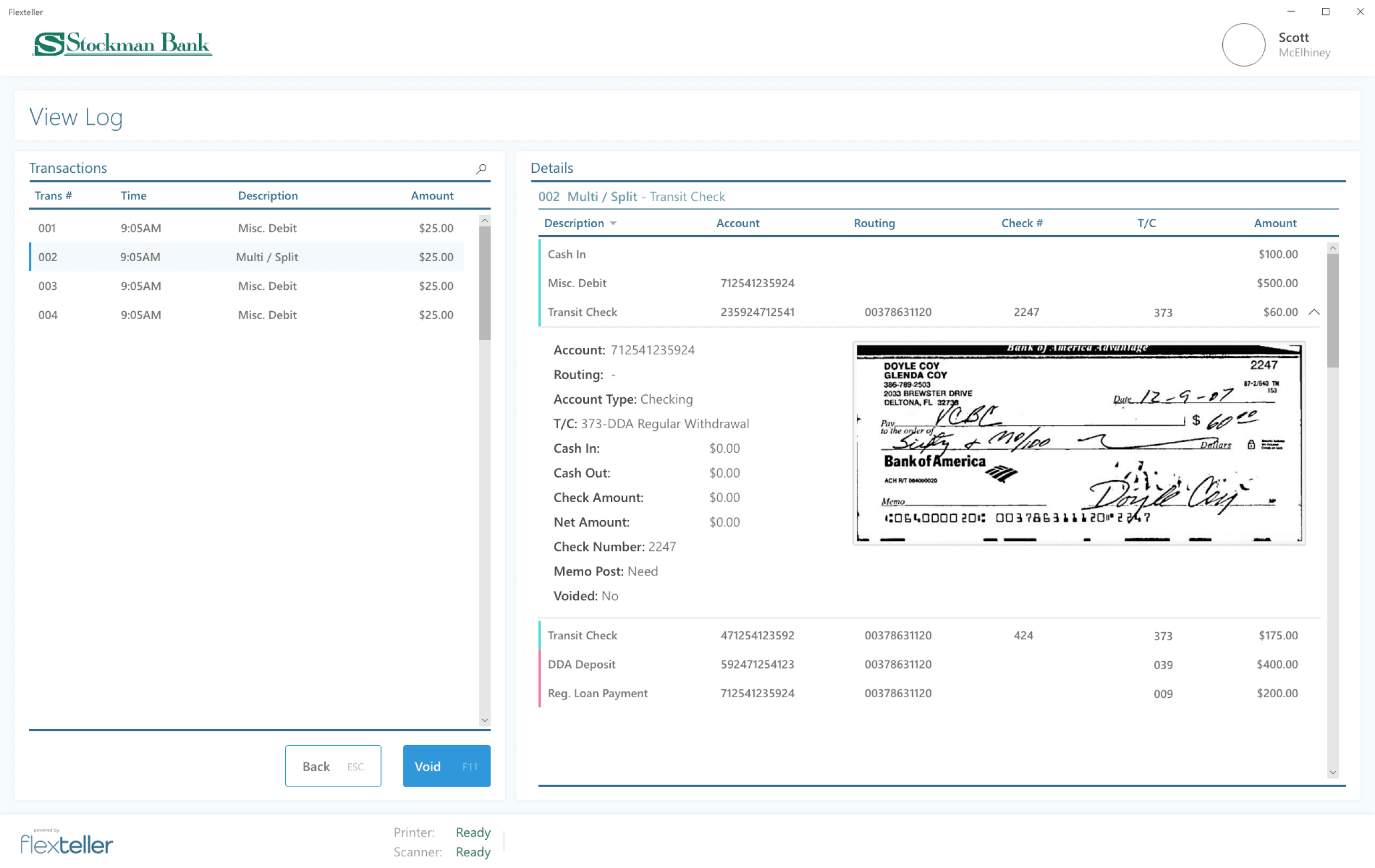Click the Stockman Bank logo
Screen dimensions: 1375x868
122,44
